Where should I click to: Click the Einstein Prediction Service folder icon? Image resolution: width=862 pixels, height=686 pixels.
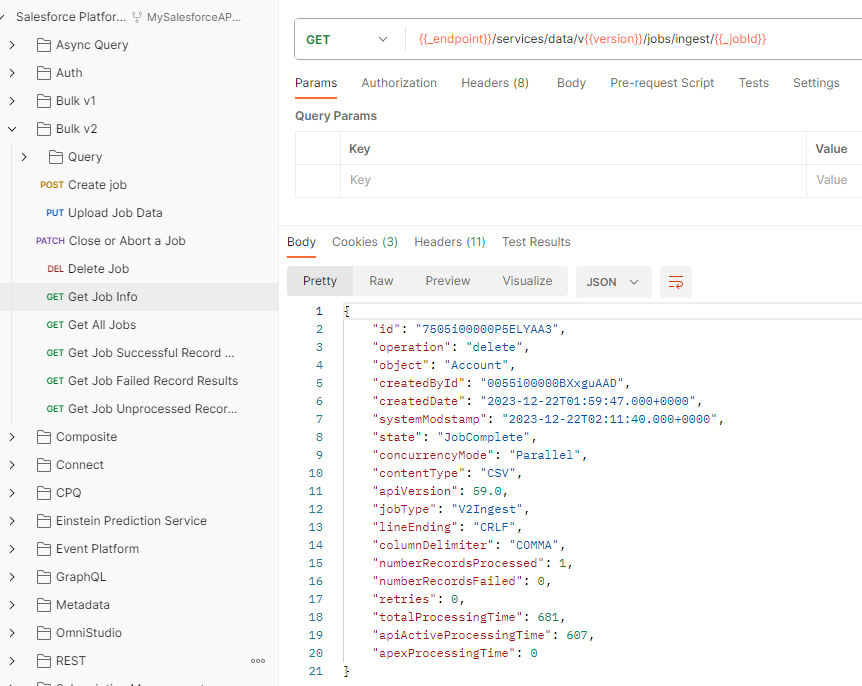43,521
